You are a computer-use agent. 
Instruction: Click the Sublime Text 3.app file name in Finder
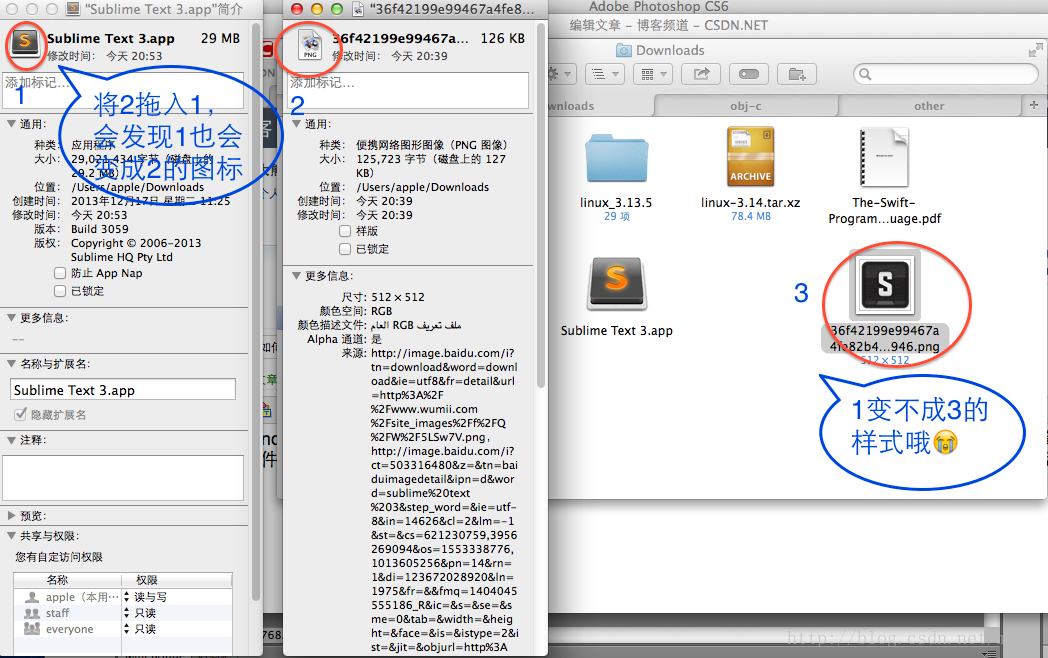click(x=616, y=330)
